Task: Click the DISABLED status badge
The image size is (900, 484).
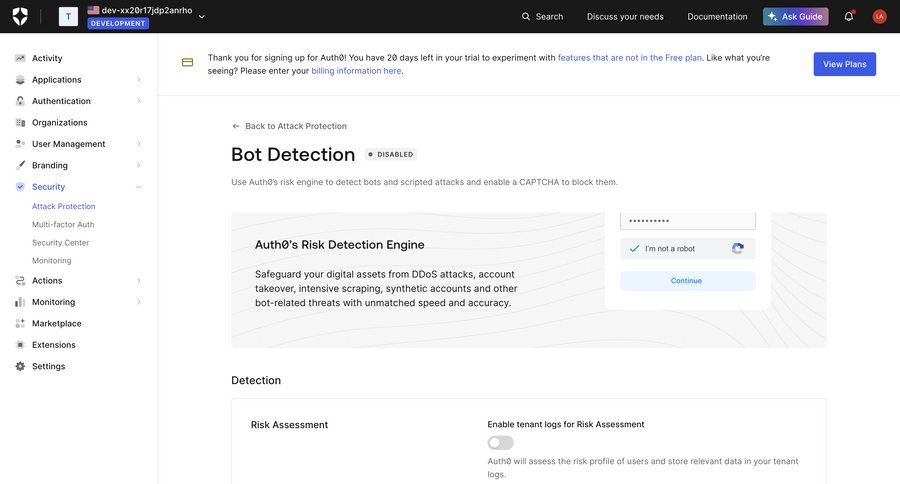Action: (391, 154)
